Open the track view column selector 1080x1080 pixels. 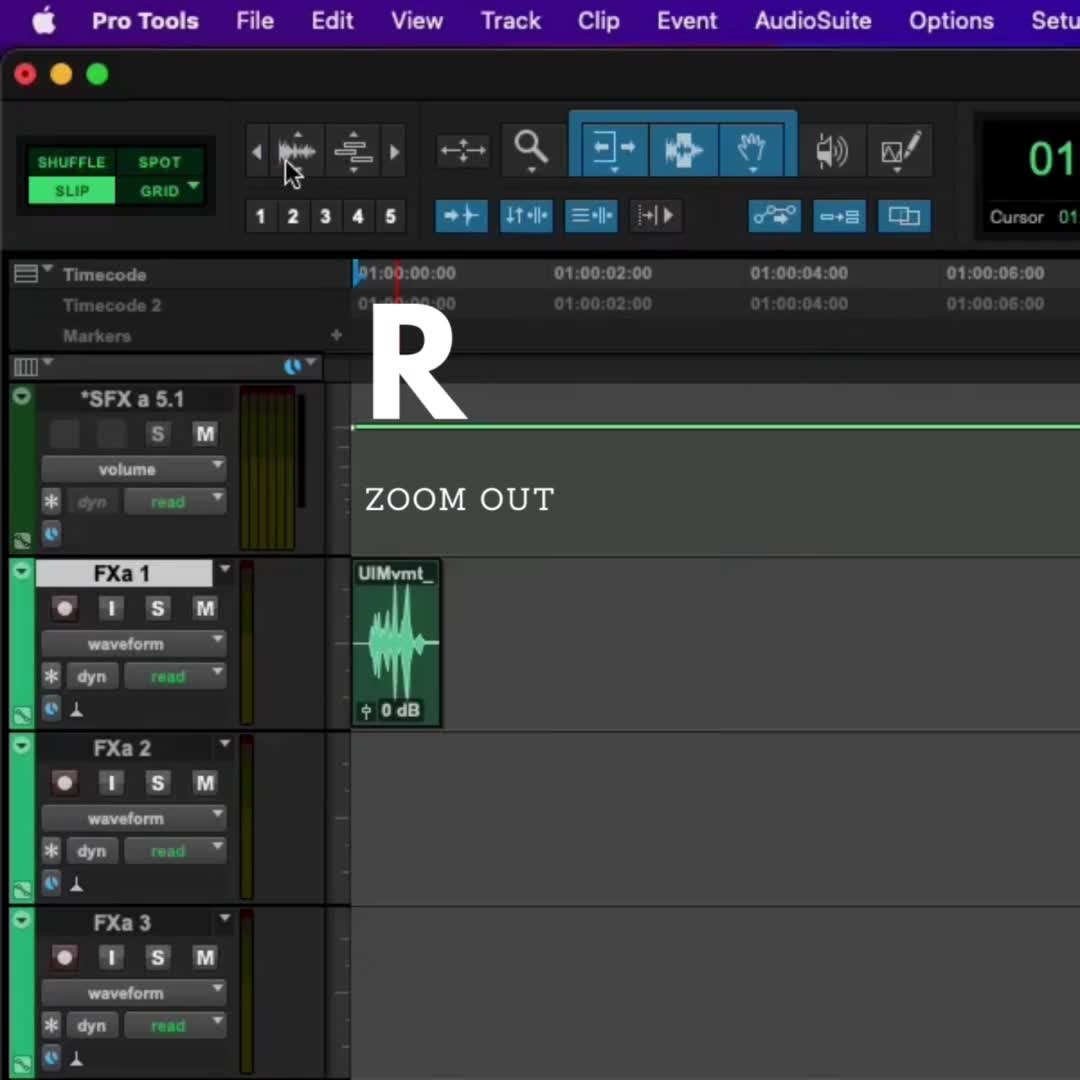[32, 366]
